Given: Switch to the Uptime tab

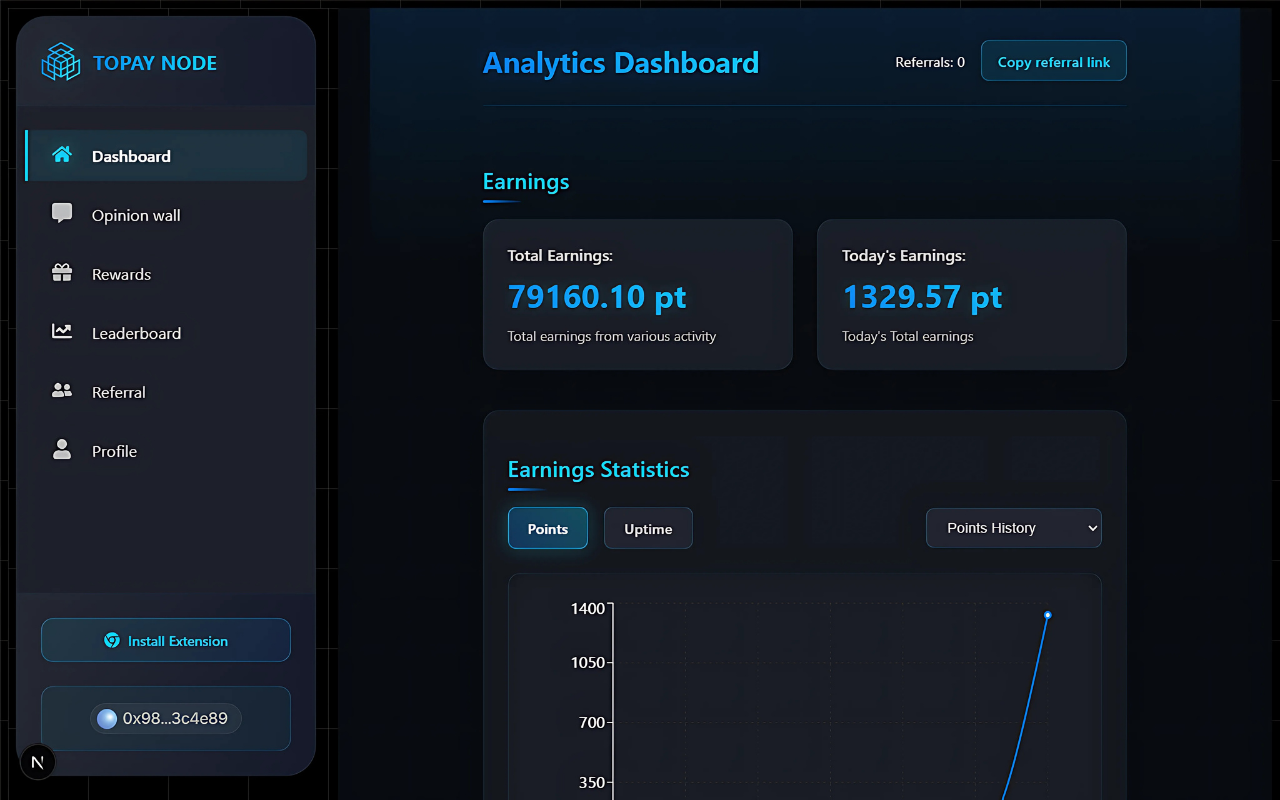Looking at the screenshot, I should point(648,528).
